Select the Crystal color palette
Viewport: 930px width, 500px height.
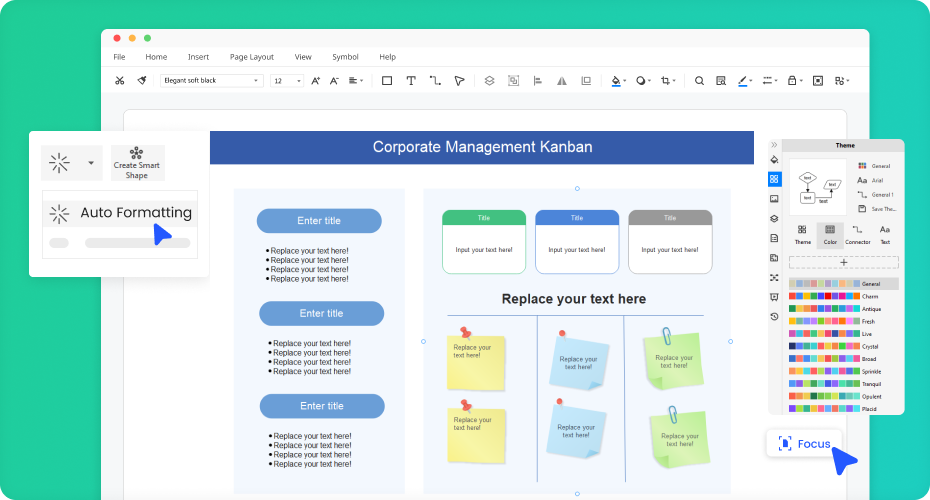(x=834, y=346)
